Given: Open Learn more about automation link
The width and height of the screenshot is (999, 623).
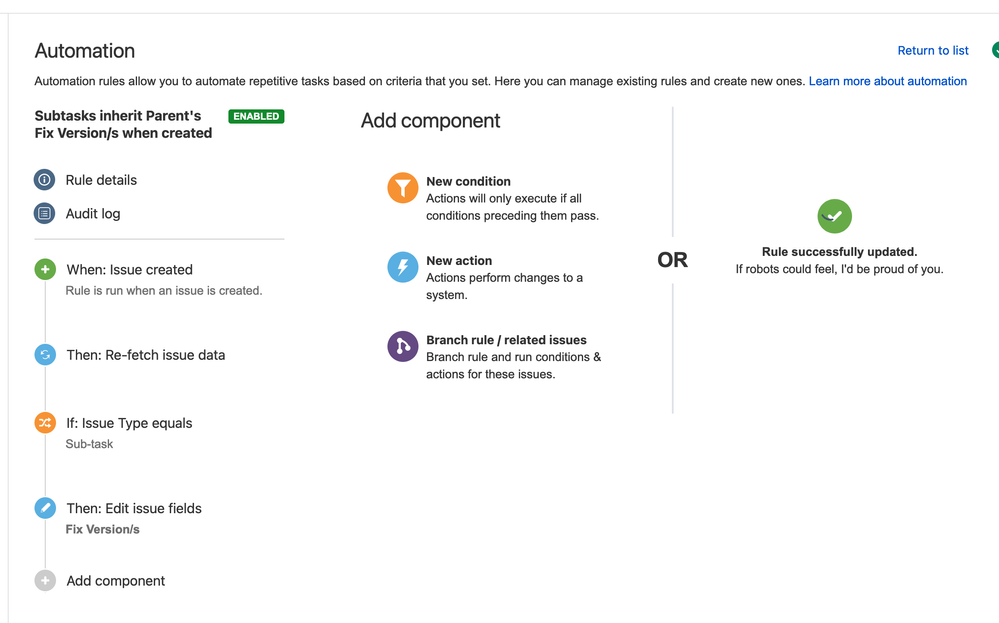Looking at the screenshot, I should 888,81.
